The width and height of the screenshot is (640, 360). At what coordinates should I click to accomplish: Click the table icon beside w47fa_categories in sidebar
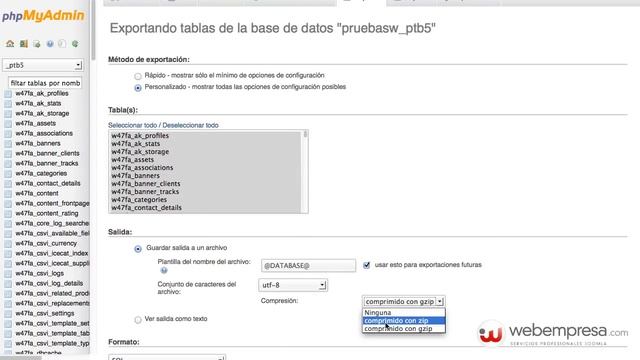pos(8,173)
